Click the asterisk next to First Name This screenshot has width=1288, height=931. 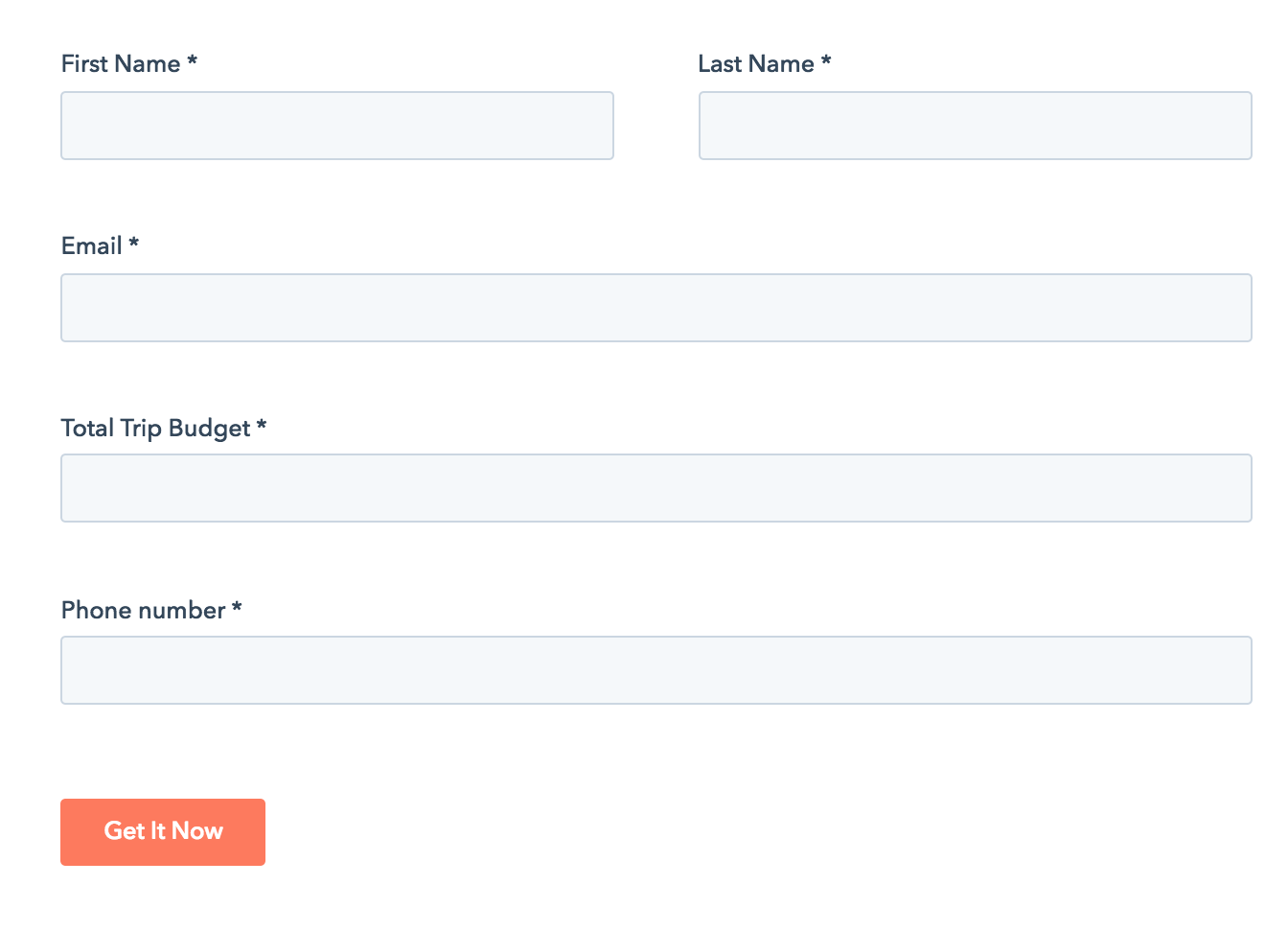pos(192,63)
